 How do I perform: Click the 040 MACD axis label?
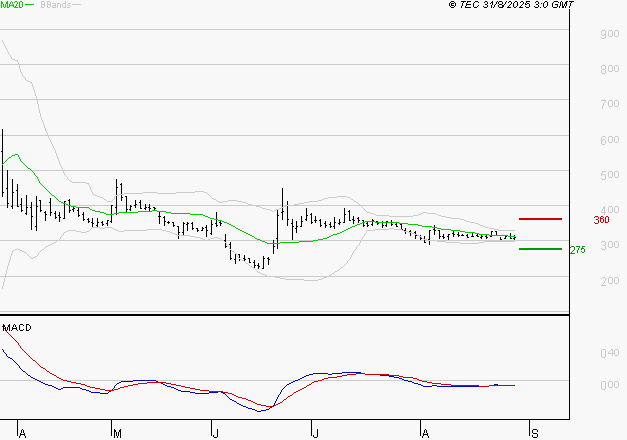point(609,353)
